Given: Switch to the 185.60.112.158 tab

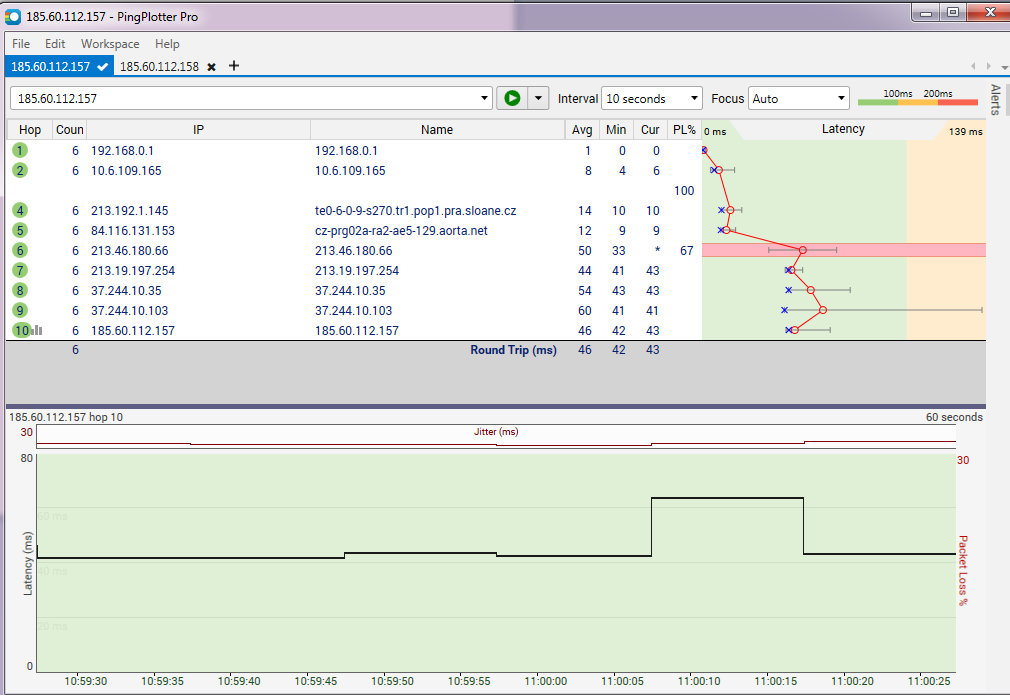Looking at the screenshot, I should pos(159,67).
